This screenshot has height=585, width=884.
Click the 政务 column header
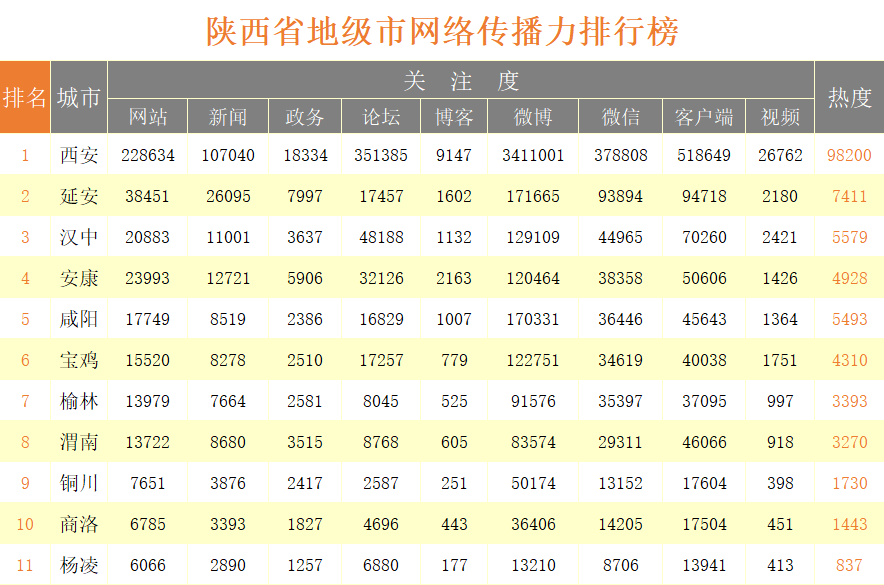305,117
